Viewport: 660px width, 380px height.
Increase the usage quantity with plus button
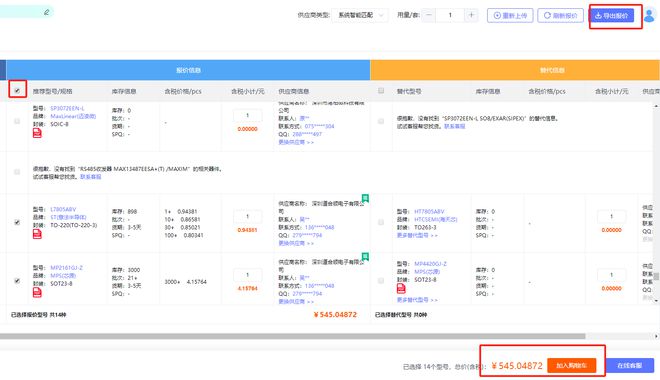[x=471, y=15]
